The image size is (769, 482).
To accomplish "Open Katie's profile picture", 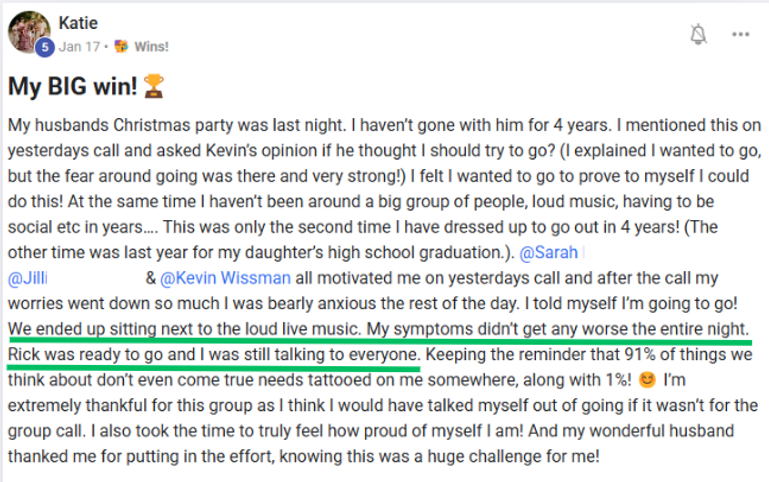I will pyautogui.click(x=29, y=32).
